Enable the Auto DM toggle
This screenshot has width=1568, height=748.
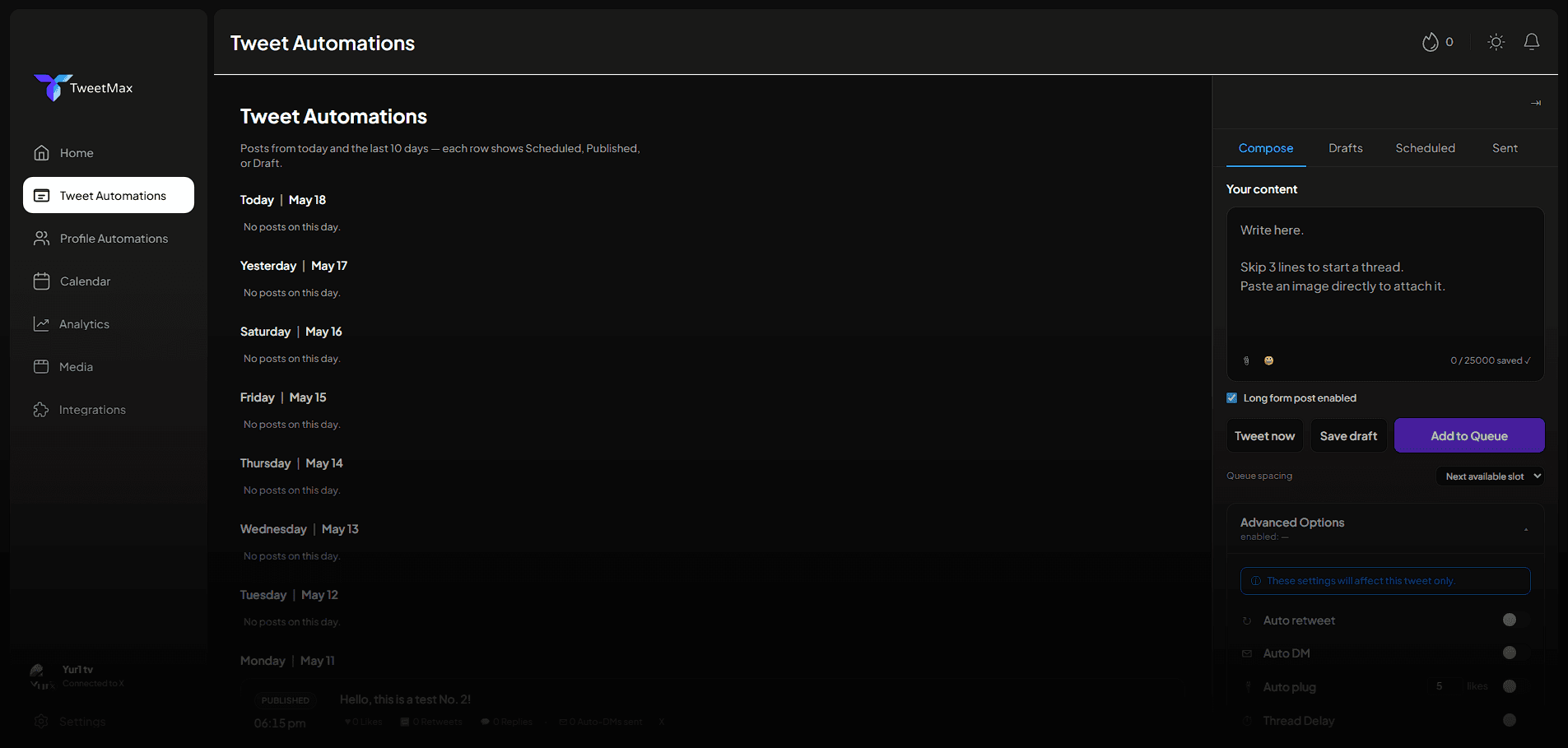pyautogui.click(x=1515, y=653)
